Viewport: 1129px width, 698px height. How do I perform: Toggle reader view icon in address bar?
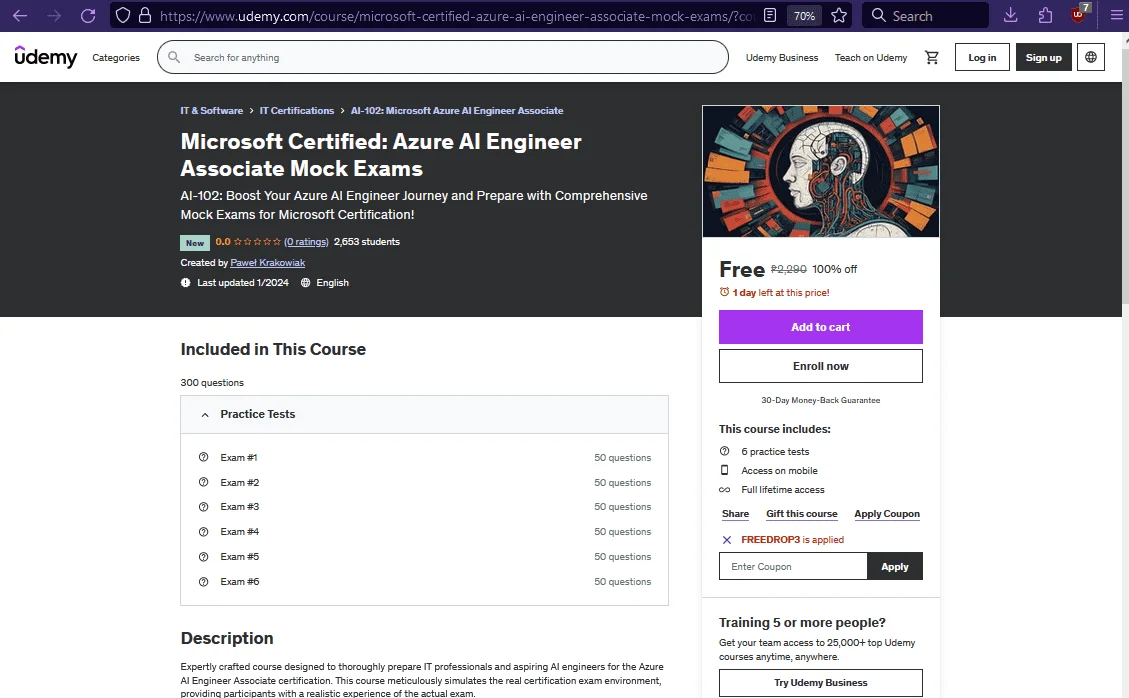coord(770,15)
